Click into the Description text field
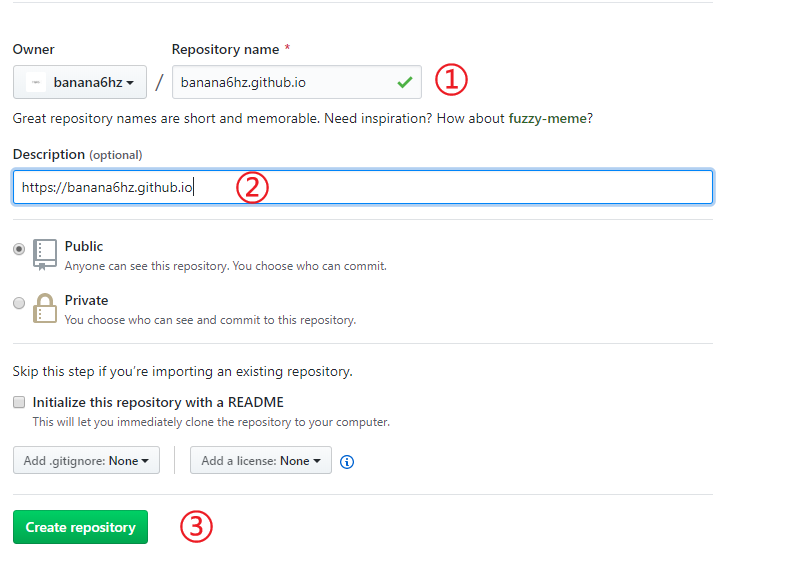Screen dimensions: 807x561 coord(450,187)
